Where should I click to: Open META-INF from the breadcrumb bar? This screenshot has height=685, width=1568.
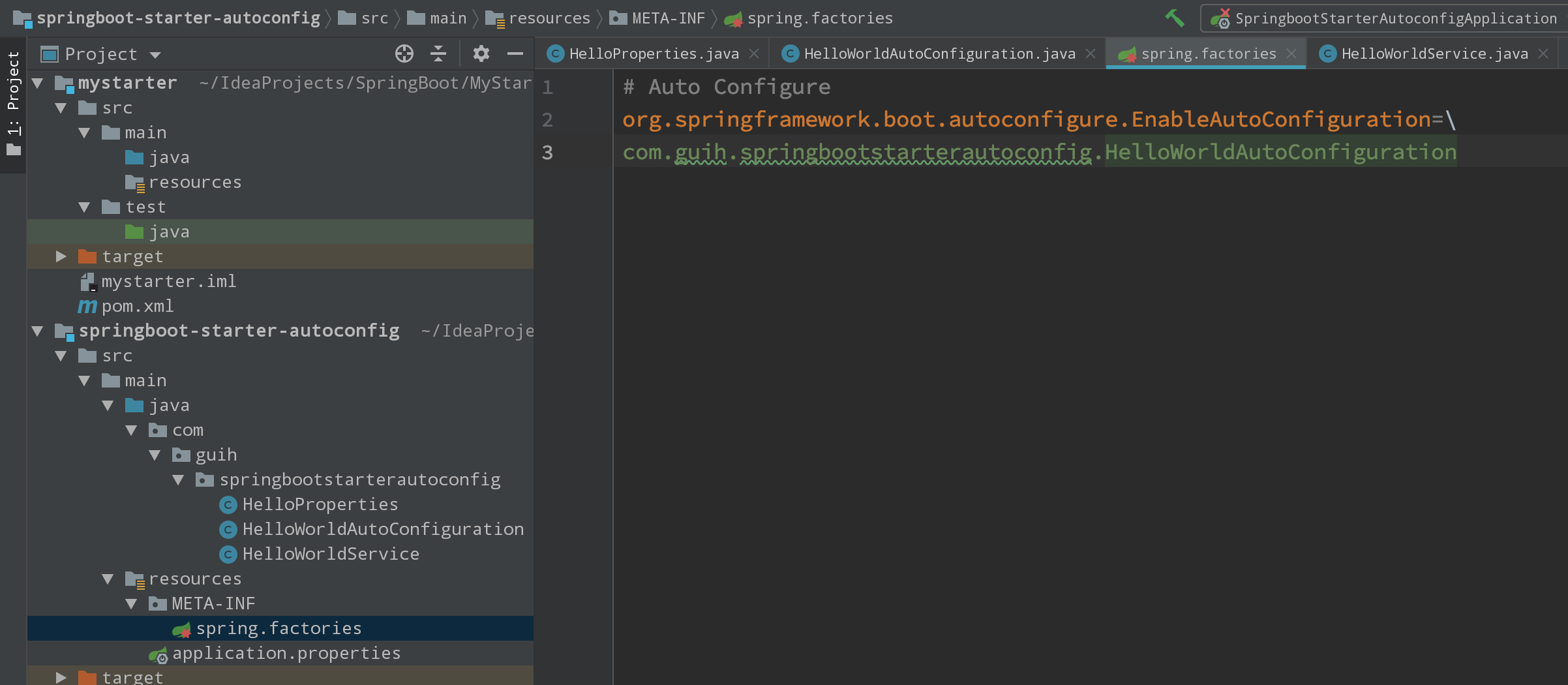click(667, 18)
